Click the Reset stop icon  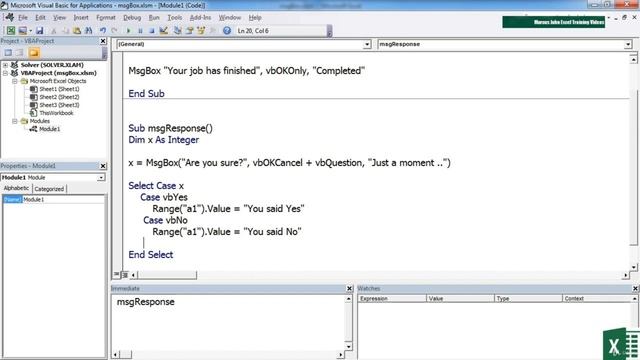151,31
